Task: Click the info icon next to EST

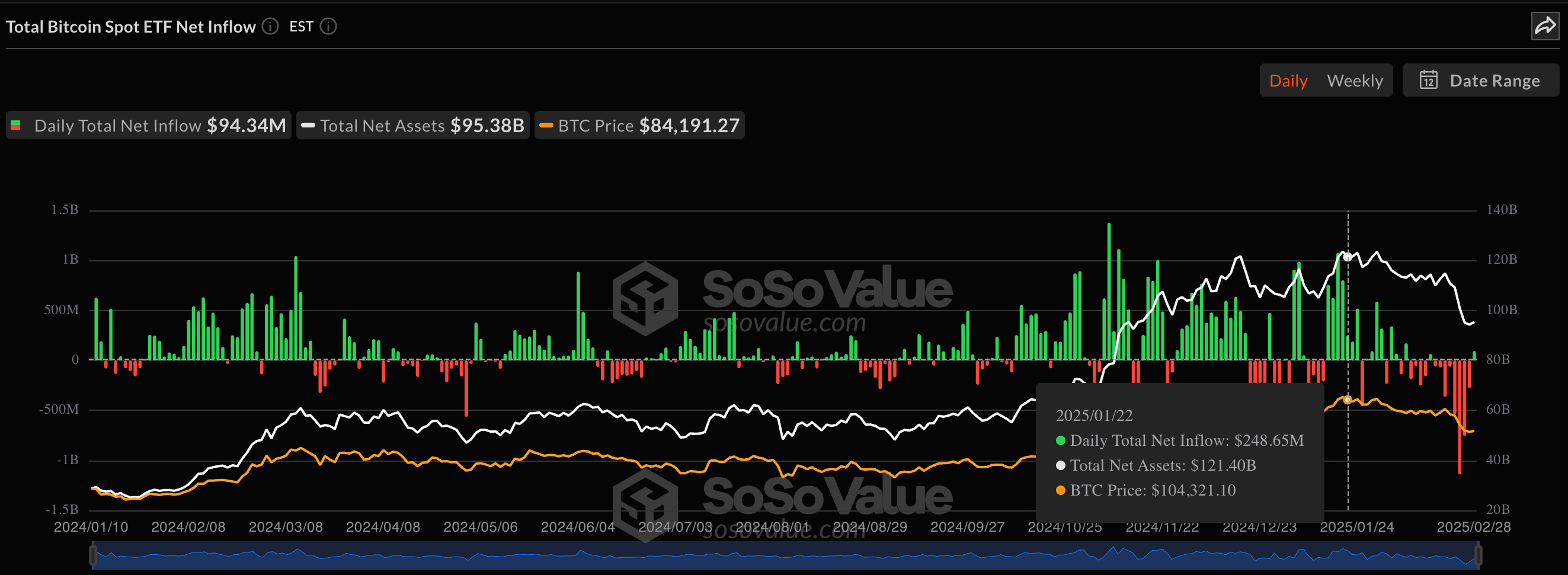Action: [x=328, y=26]
